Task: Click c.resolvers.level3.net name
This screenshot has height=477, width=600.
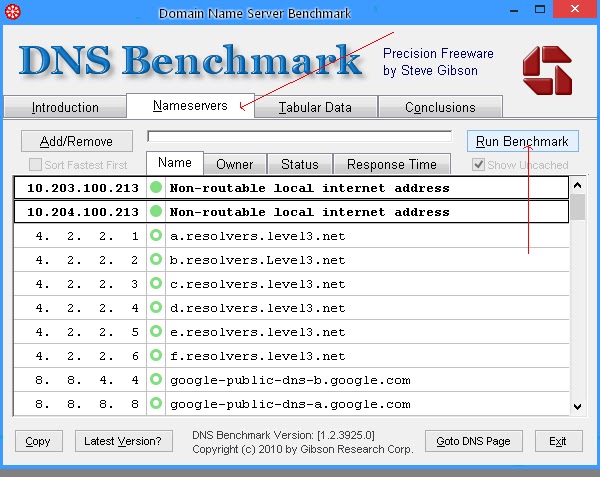Action: [x=258, y=284]
